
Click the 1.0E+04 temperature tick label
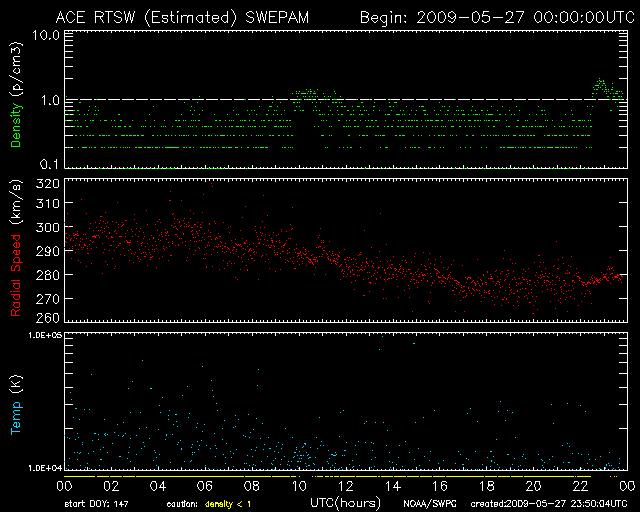(45, 468)
